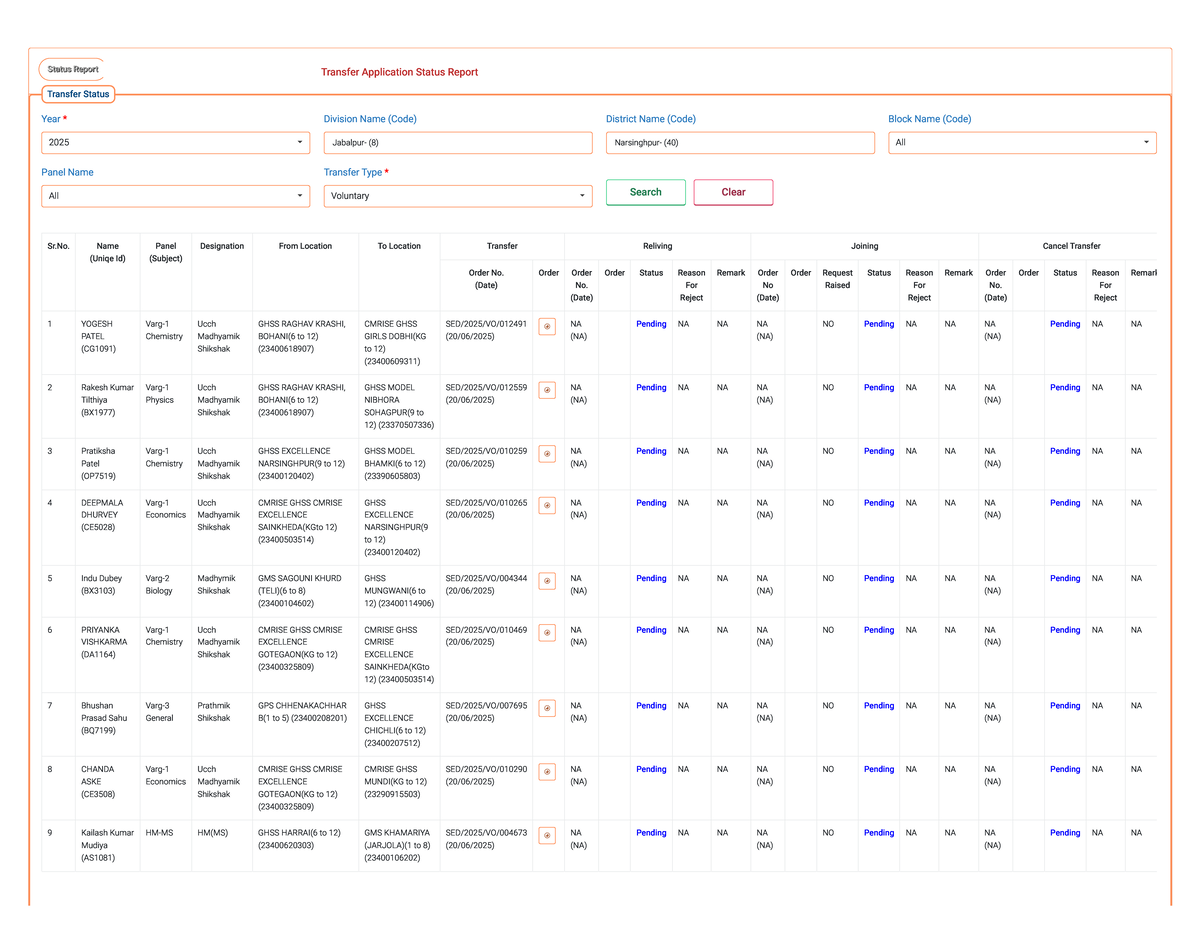Viewport: 1200px width, 927px height.
Task: Click order number SED/2025/VO/010469
Action: [486, 630]
